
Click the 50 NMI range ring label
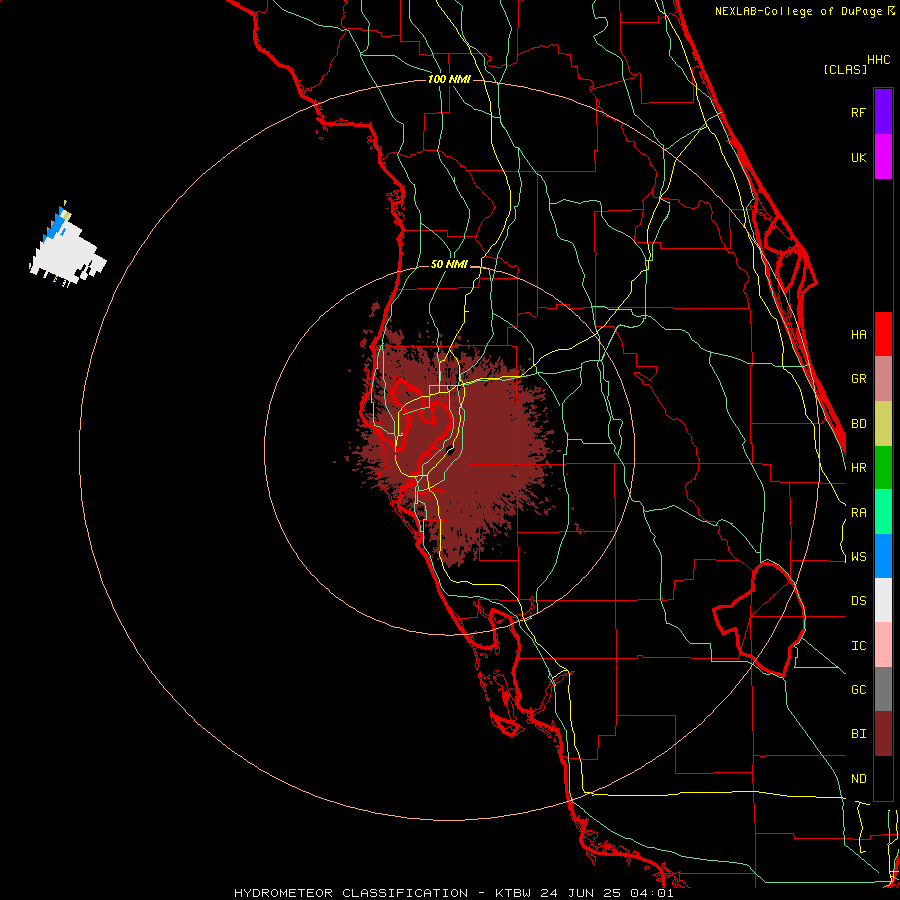click(449, 265)
